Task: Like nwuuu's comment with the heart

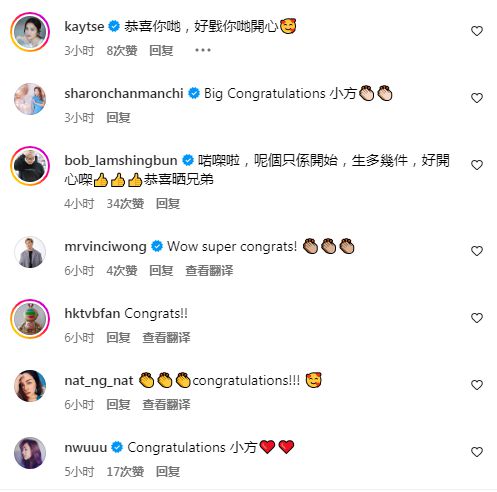Action: point(477,452)
